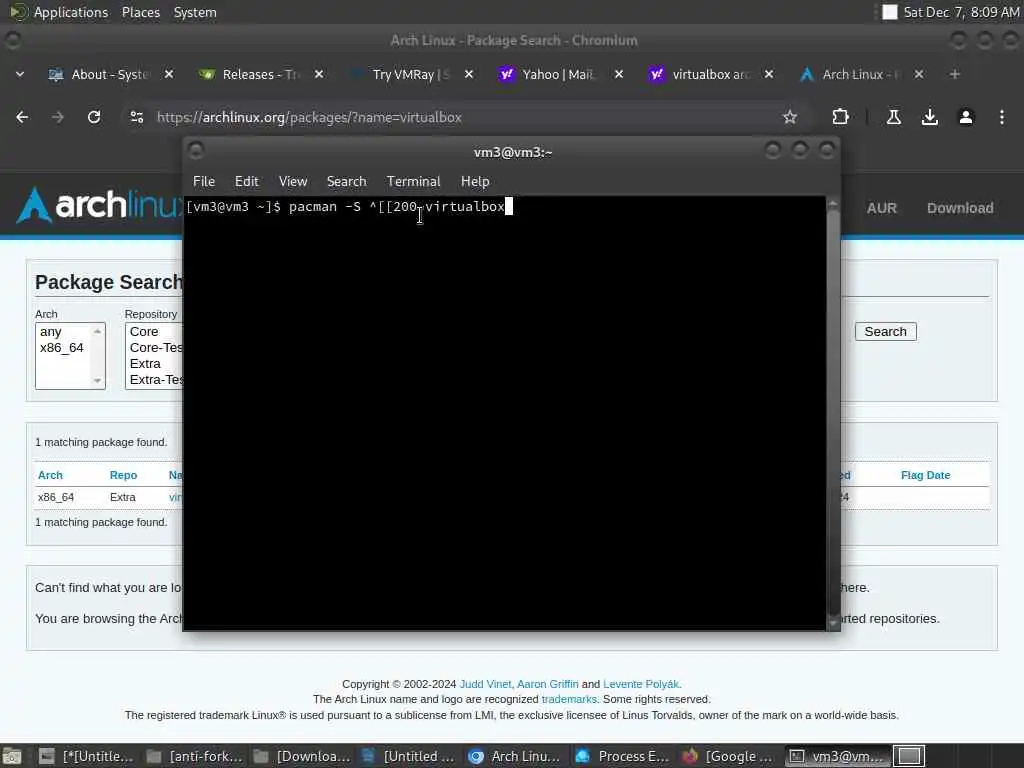Open terminal Terminal menu
1024x768 pixels.
coord(413,182)
